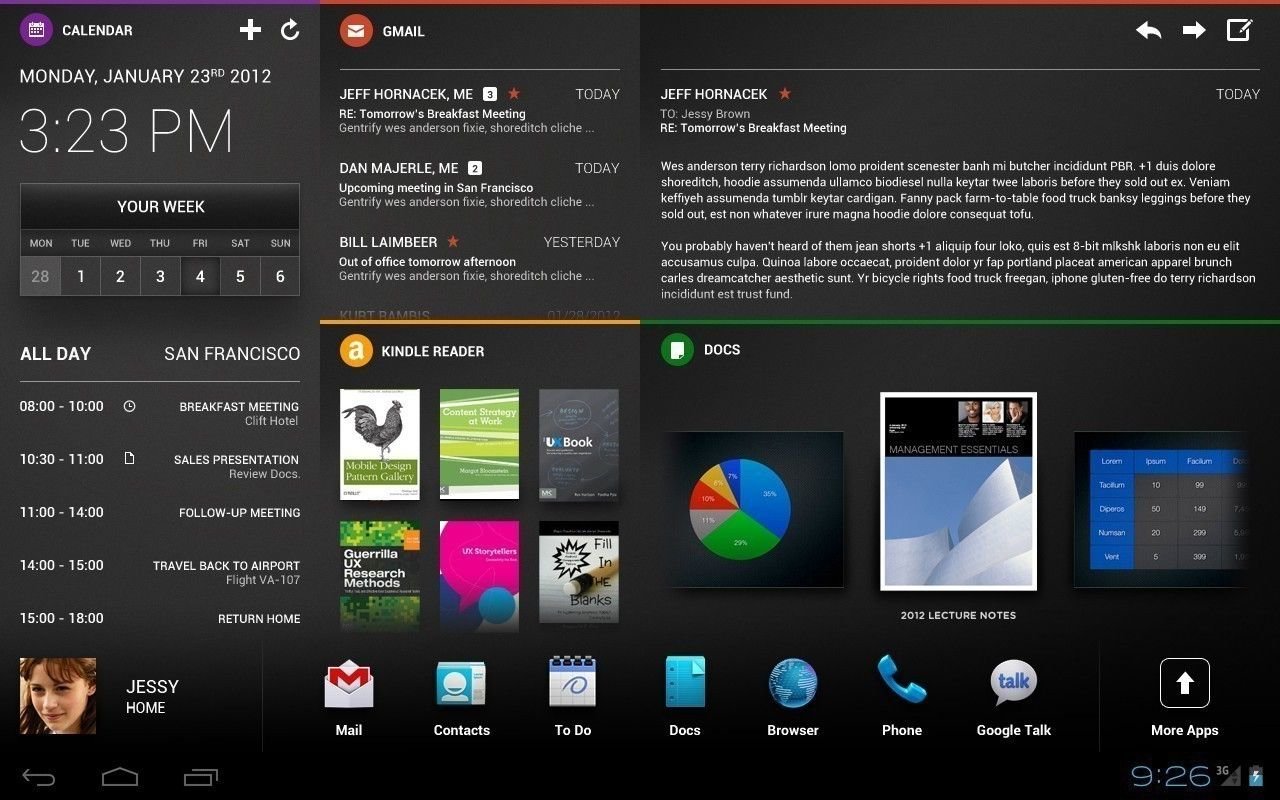This screenshot has height=800, width=1280.
Task: Open Mobile Design Pattern Gallery book
Action: point(379,444)
